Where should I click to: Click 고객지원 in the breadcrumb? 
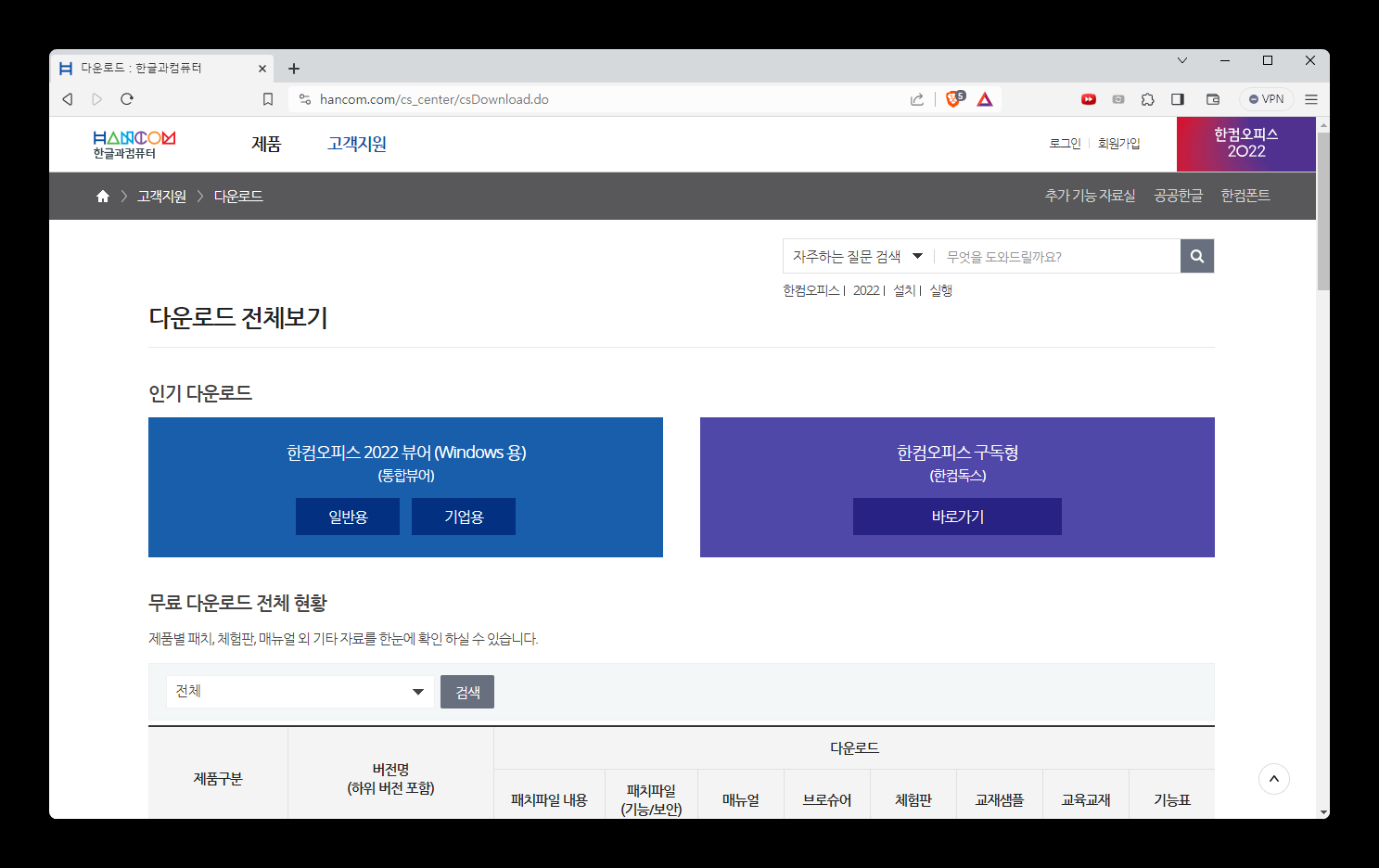pos(162,196)
